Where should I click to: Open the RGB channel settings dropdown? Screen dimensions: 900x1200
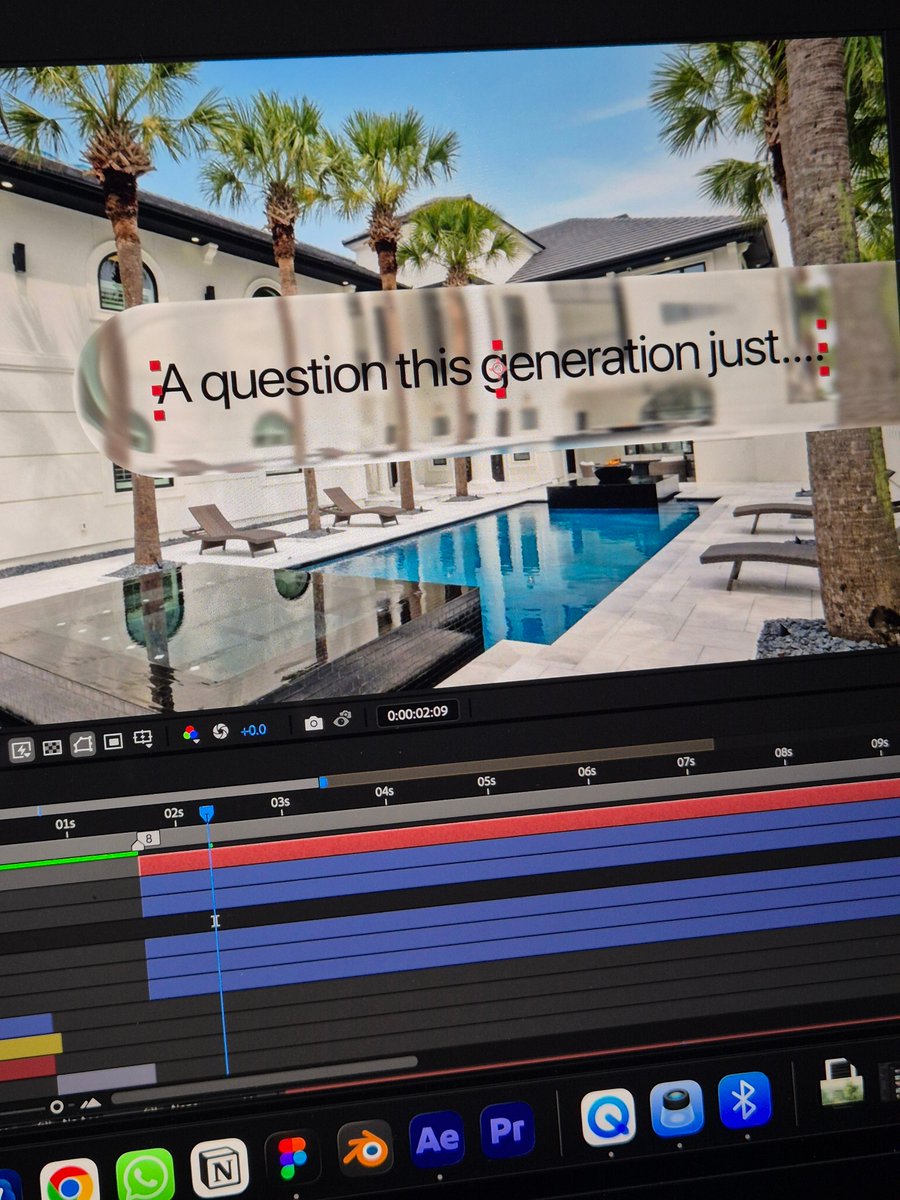pyautogui.click(x=191, y=734)
